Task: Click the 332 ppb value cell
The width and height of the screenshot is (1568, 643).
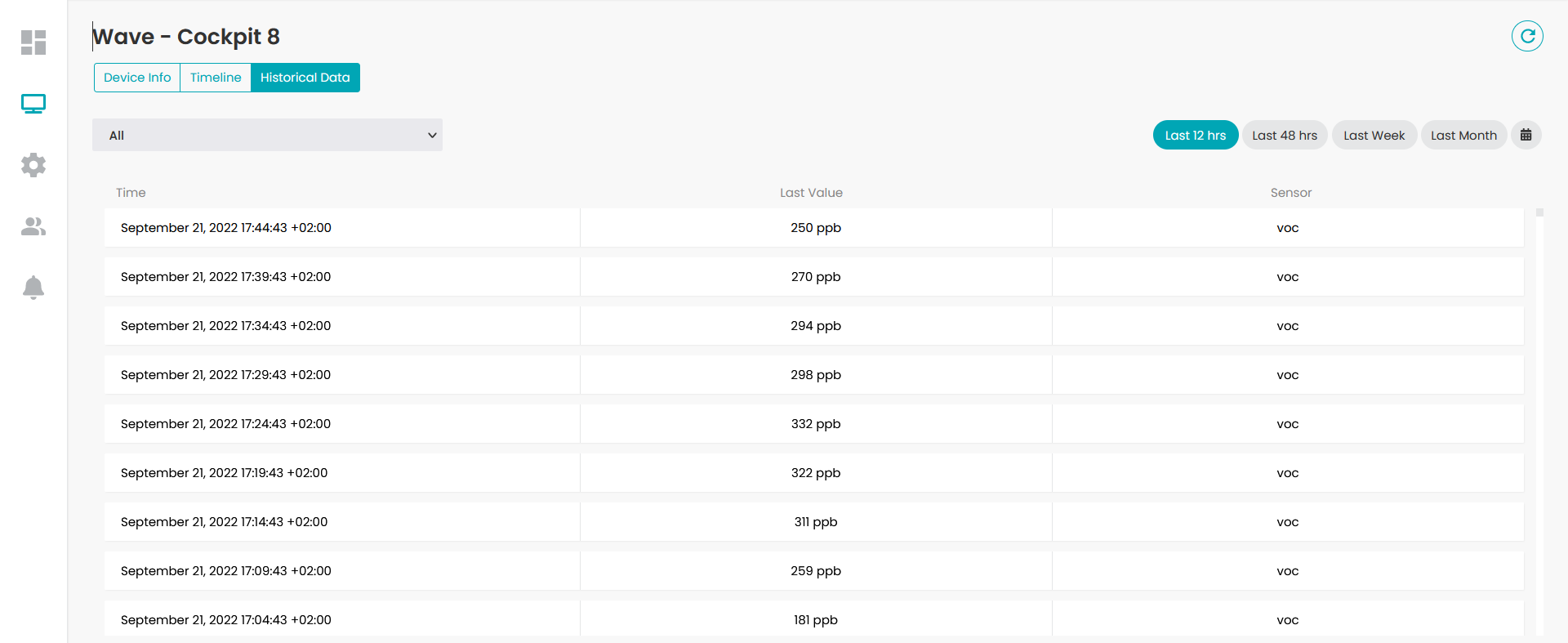Action: click(x=816, y=424)
